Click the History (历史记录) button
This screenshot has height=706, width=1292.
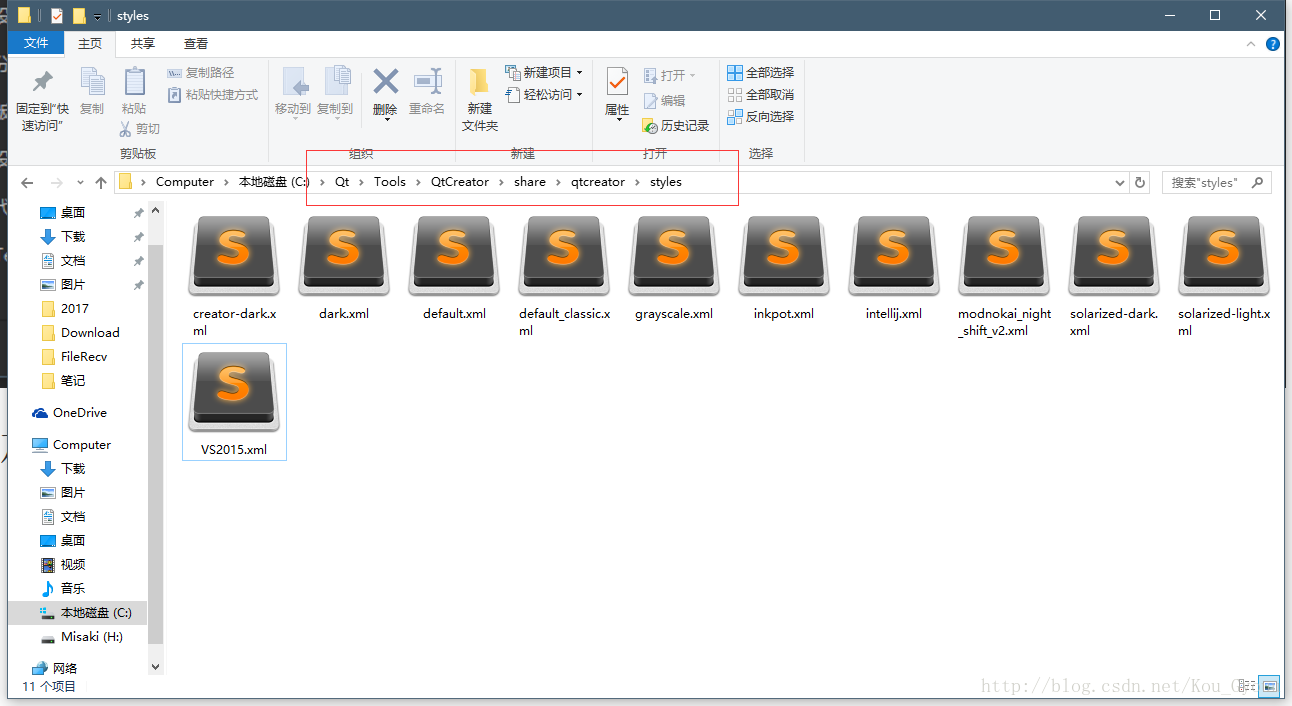pyautogui.click(x=675, y=126)
